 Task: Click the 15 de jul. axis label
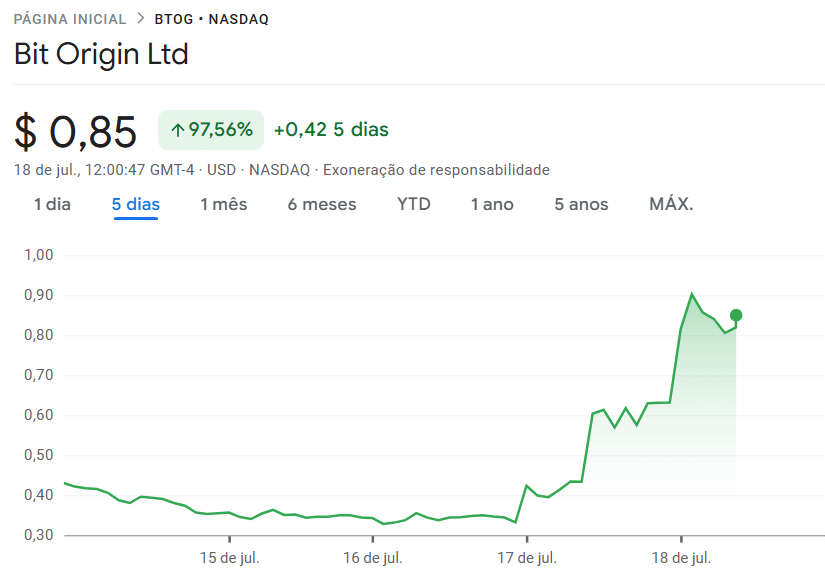[229, 558]
